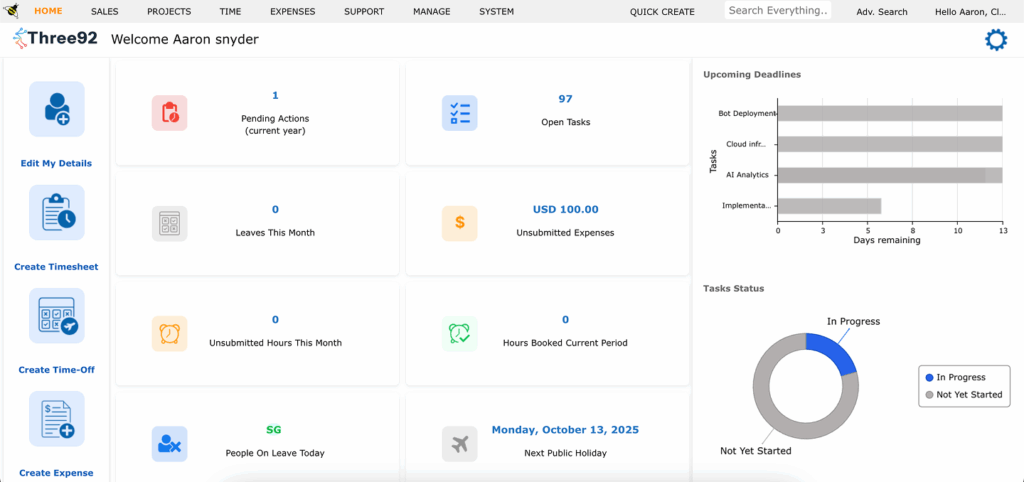This screenshot has height=482, width=1024.
Task: Toggle In Progress legend entry
Action: click(961, 378)
